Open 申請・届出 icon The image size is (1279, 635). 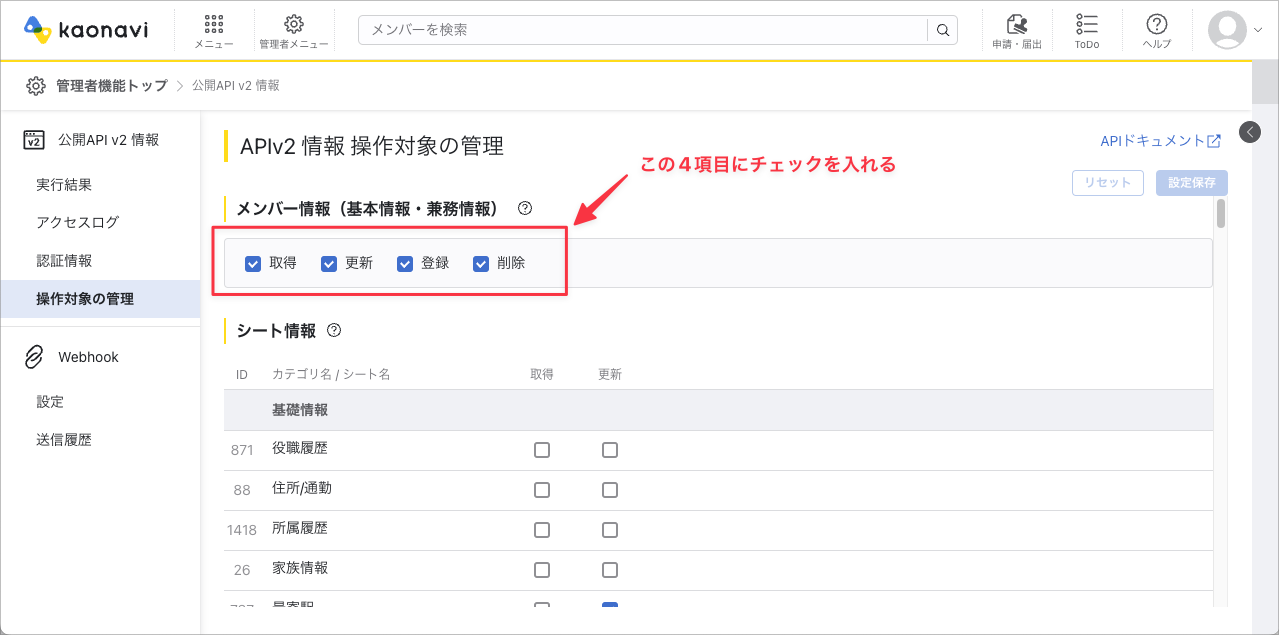[x=1017, y=24]
